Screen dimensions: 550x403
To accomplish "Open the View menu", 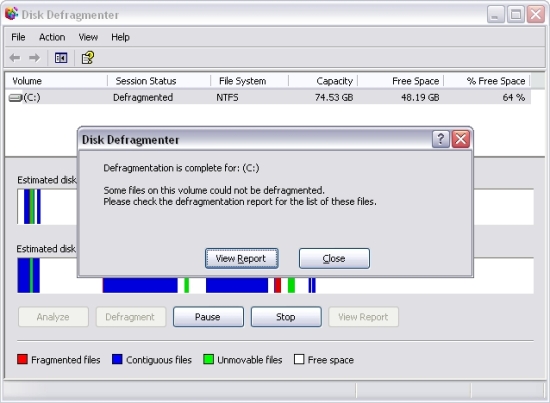I will [x=88, y=37].
